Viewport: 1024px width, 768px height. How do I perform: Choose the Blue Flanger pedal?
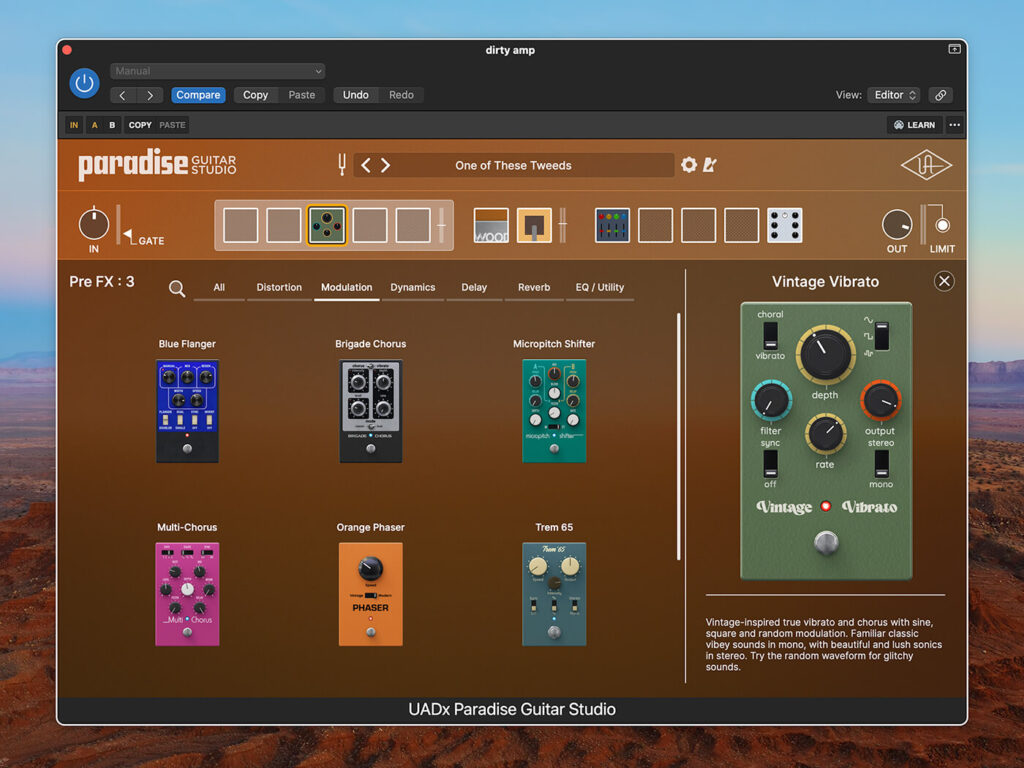pos(187,411)
